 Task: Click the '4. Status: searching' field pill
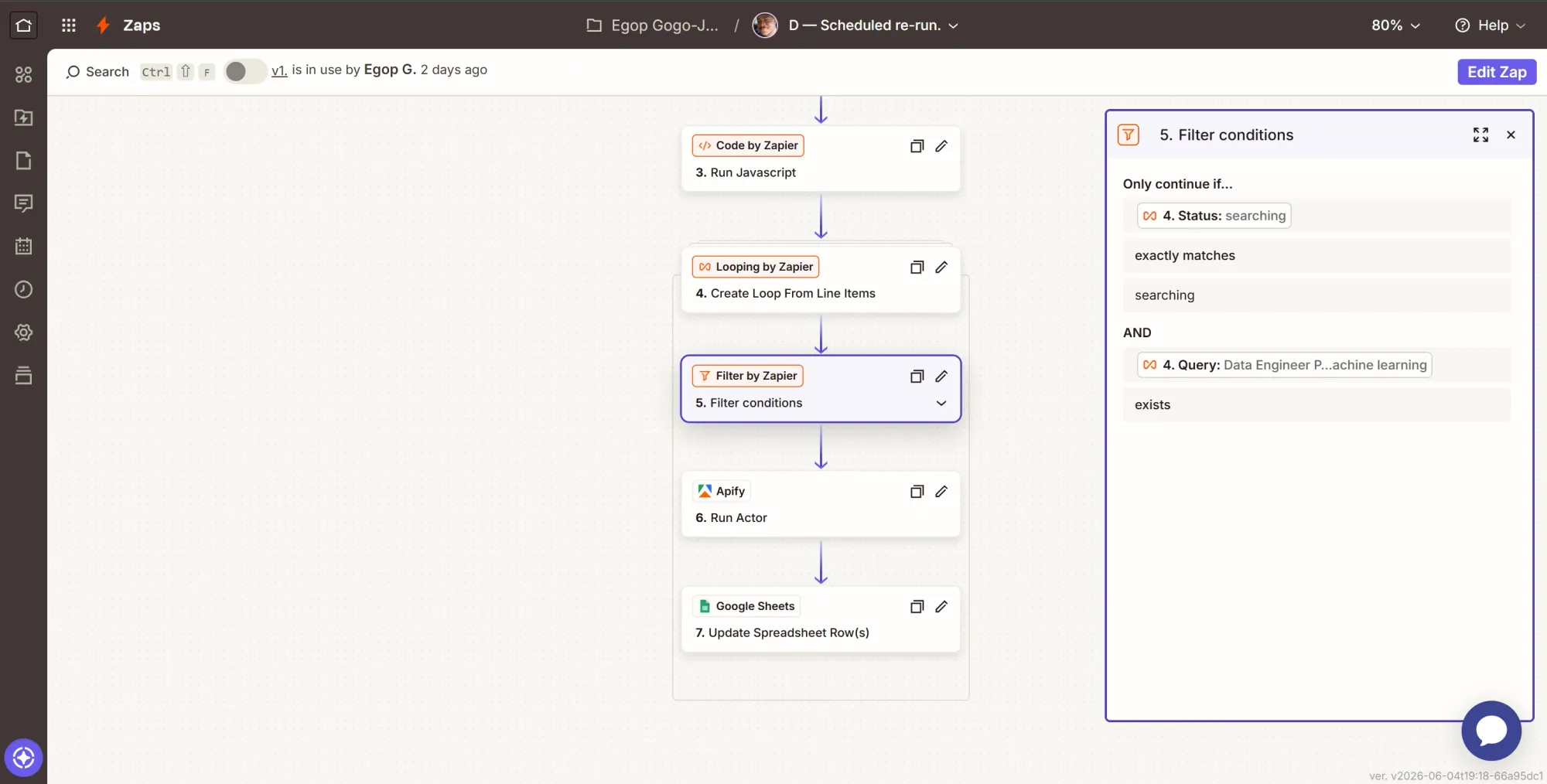[1214, 216]
